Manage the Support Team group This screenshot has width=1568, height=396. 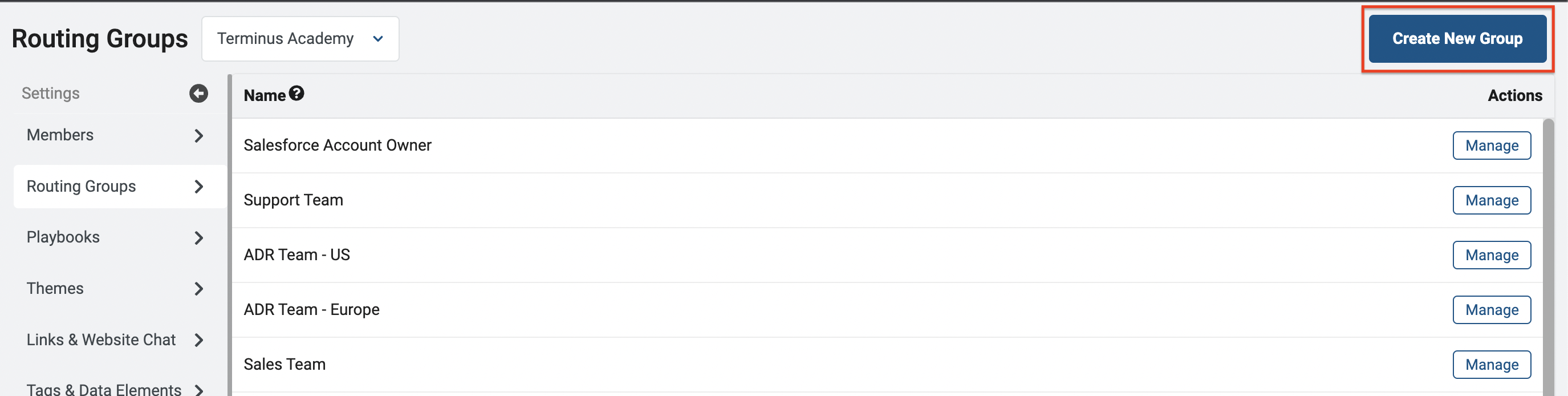point(1491,200)
